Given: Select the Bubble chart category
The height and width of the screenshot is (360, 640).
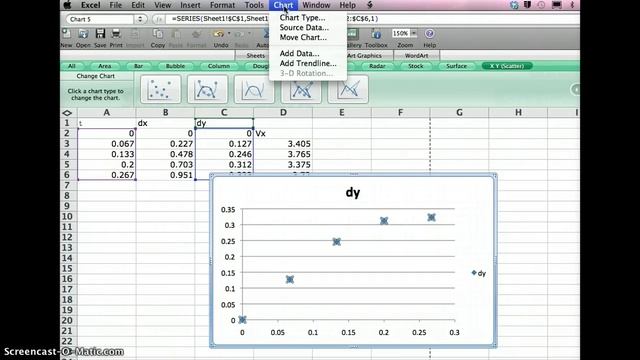Looking at the screenshot, I should click(x=175, y=66).
